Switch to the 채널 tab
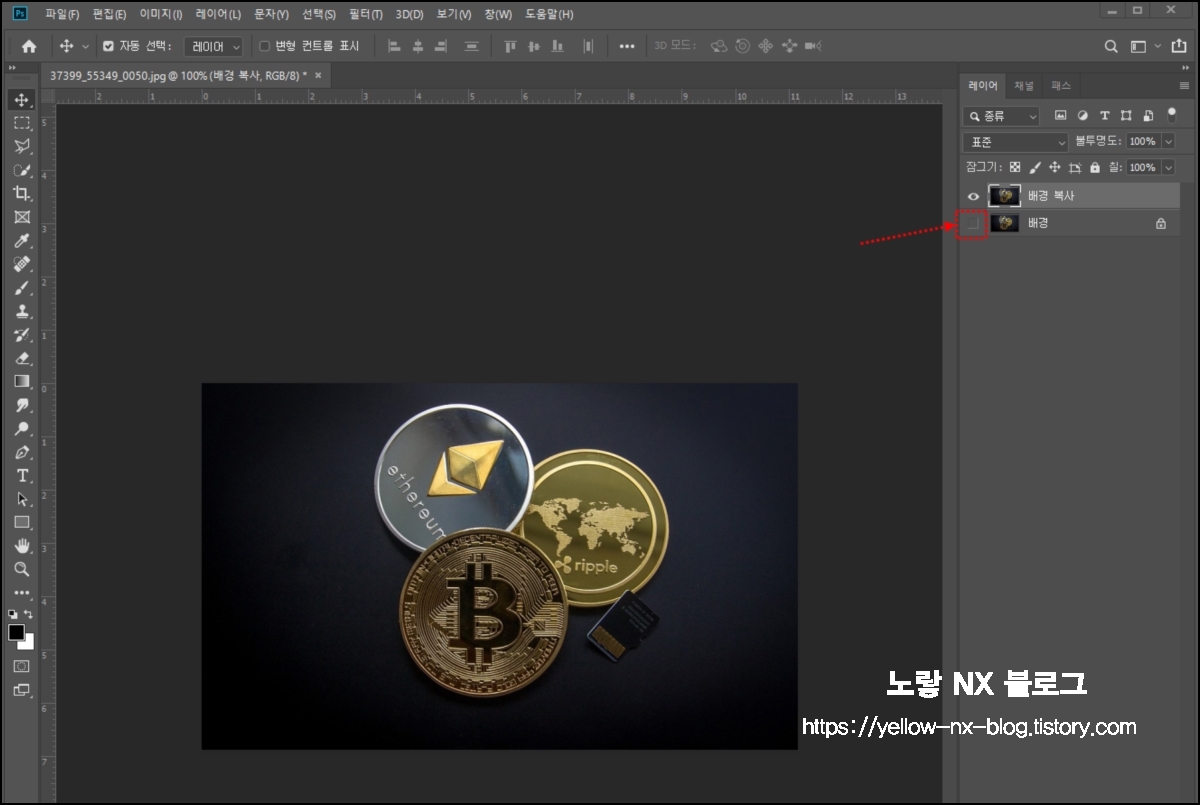The height and width of the screenshot is (805, 1200). [1024, 86]
